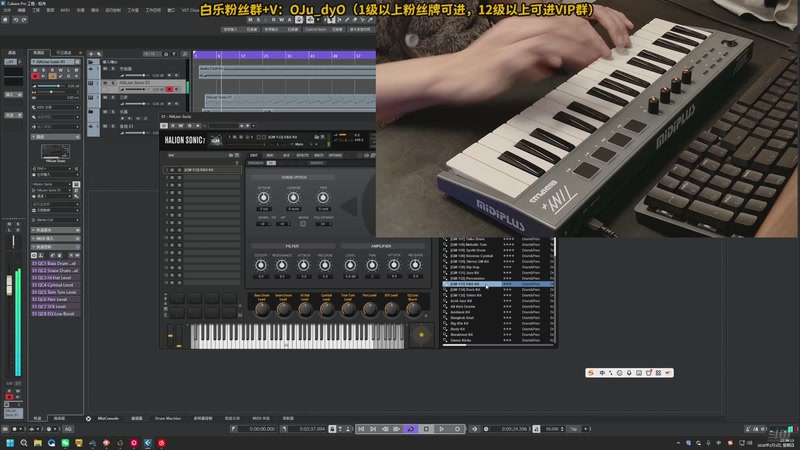
Task: Click the Bass Drum Level quick control knob
Action: pyautogui.click(x=262, y=309)
